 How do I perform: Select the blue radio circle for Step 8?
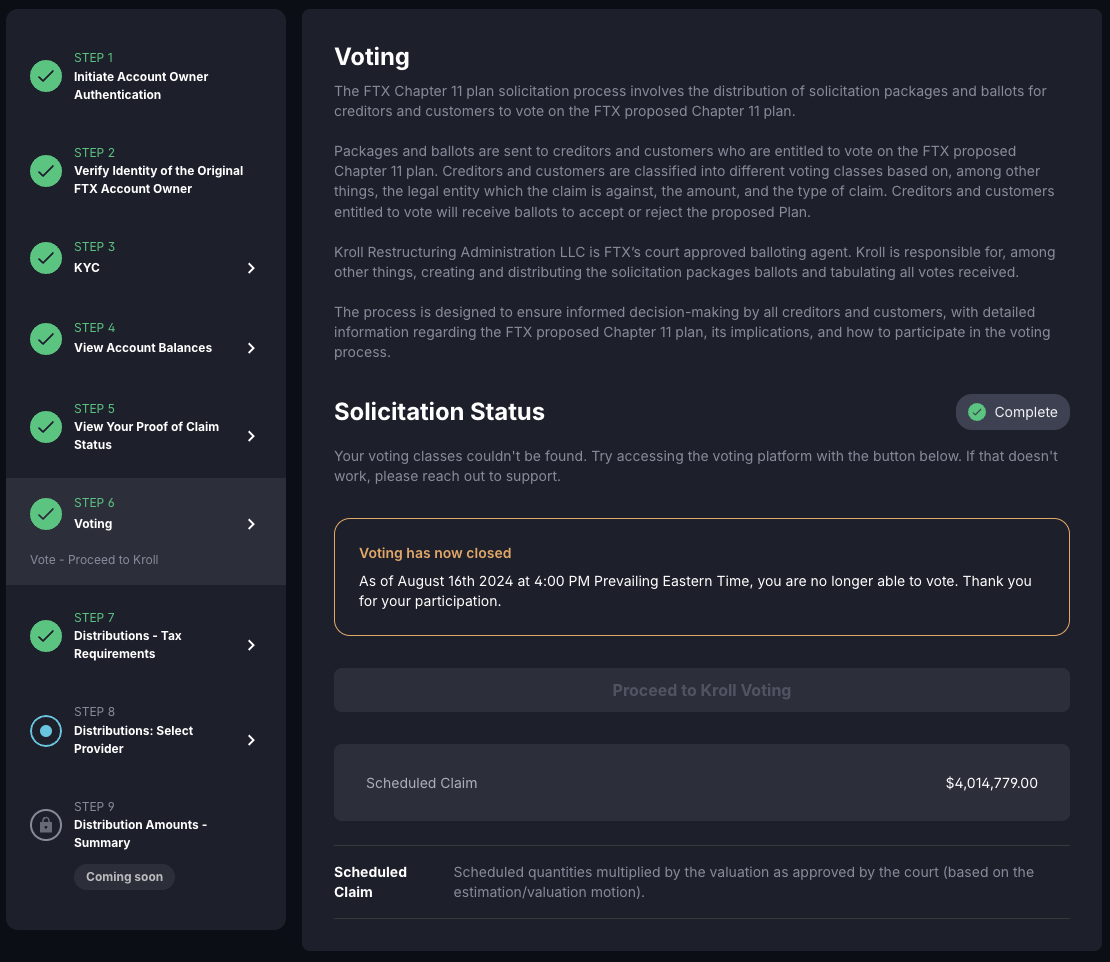pyautogui.click(x=46, y=731)
